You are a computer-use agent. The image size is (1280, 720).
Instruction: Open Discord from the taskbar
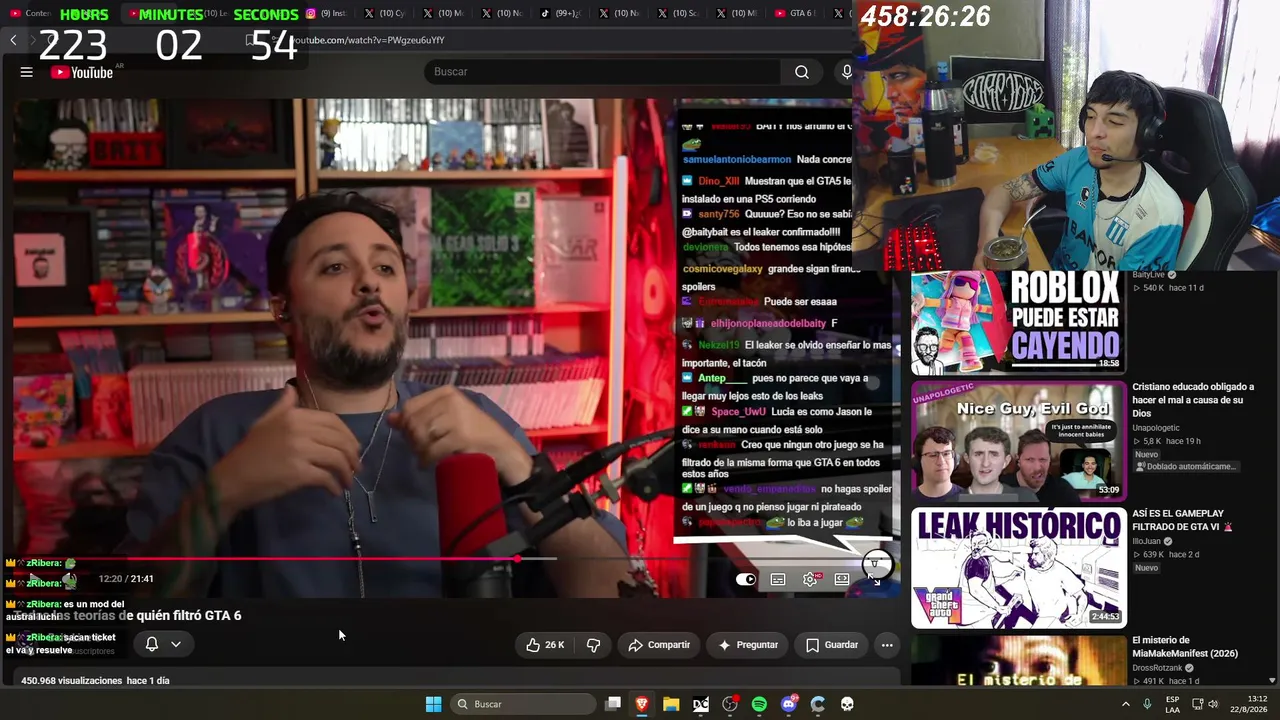789,704
